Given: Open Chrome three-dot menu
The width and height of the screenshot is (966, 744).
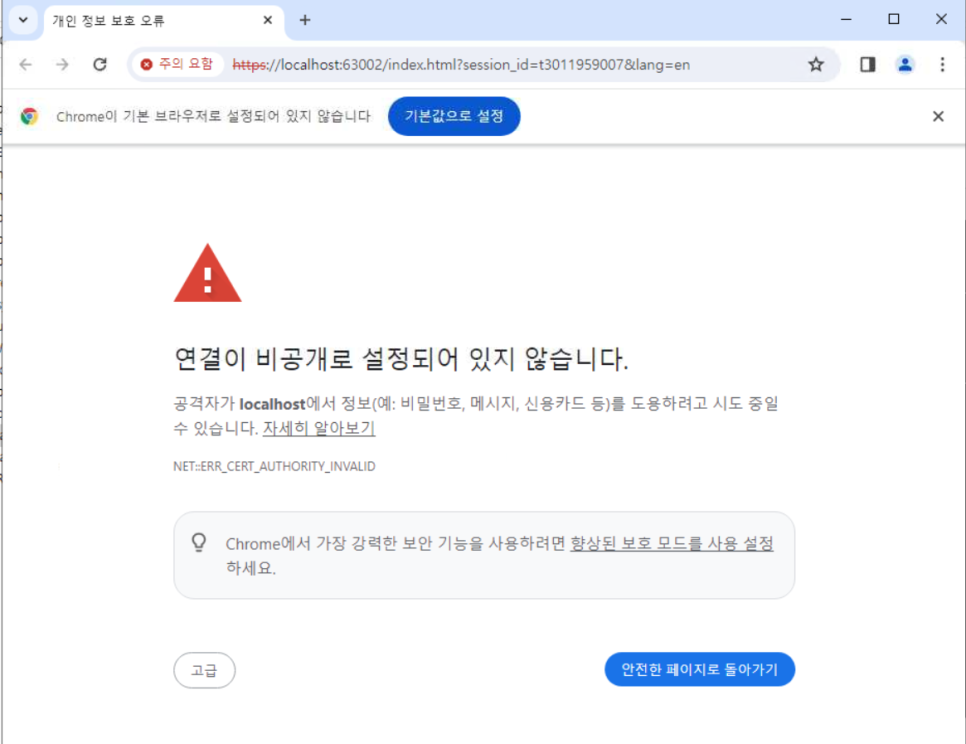Looking at the screenshot, I should click(x=942, y=65).
